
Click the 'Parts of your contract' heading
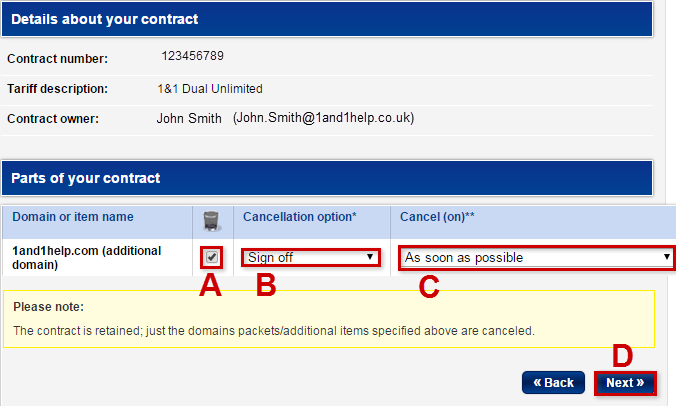[x=85, y=178]
